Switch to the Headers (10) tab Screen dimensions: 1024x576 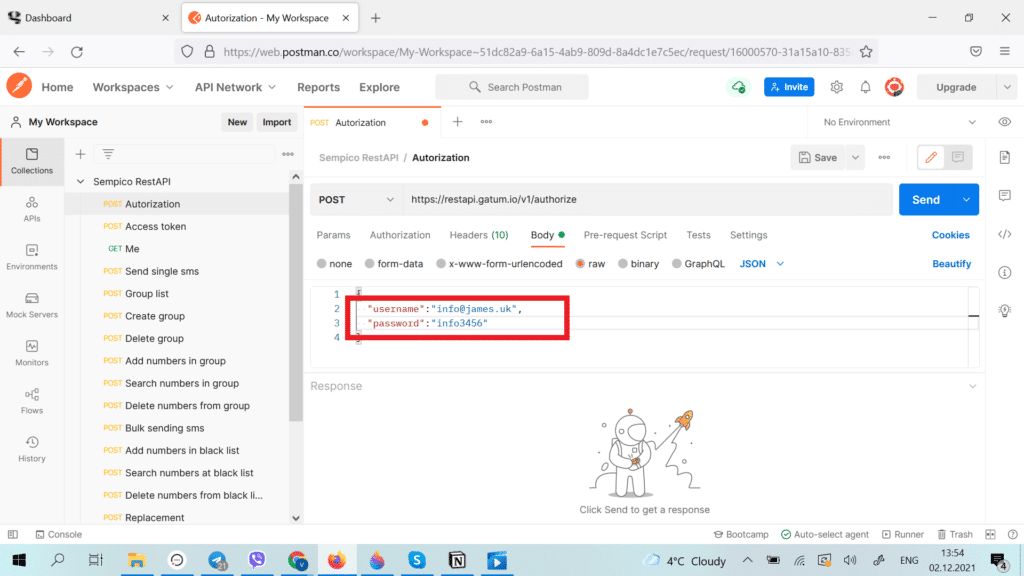(x=479, y=234)
